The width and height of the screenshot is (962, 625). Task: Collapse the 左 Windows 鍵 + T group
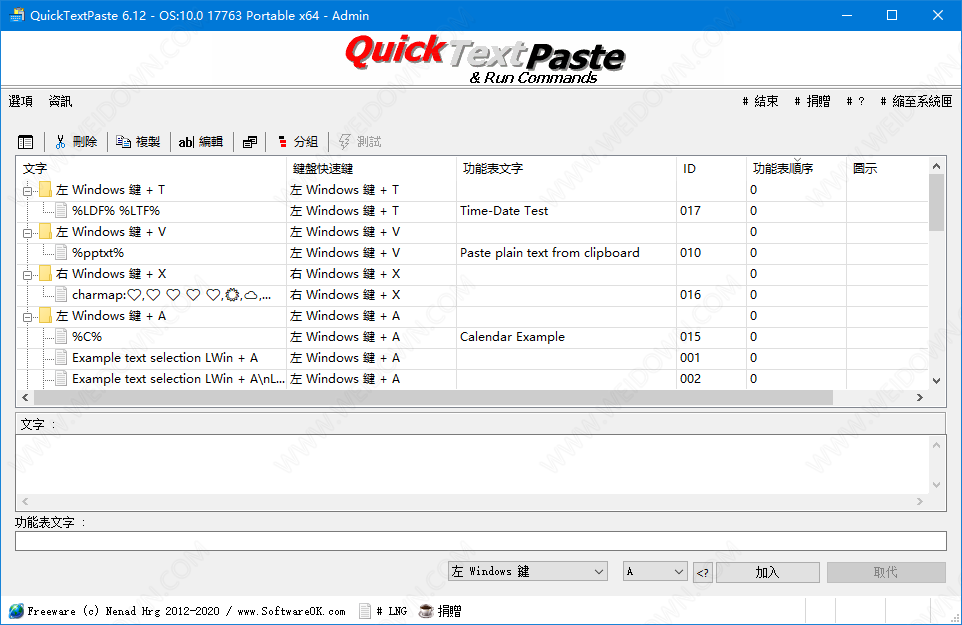coord(27,191)
